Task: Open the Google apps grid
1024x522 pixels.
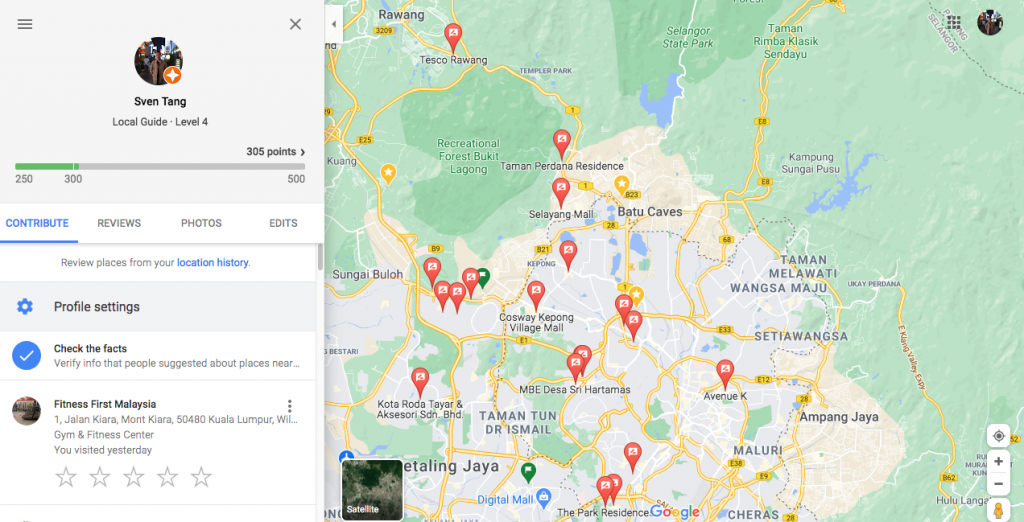Action: point(954,22)
